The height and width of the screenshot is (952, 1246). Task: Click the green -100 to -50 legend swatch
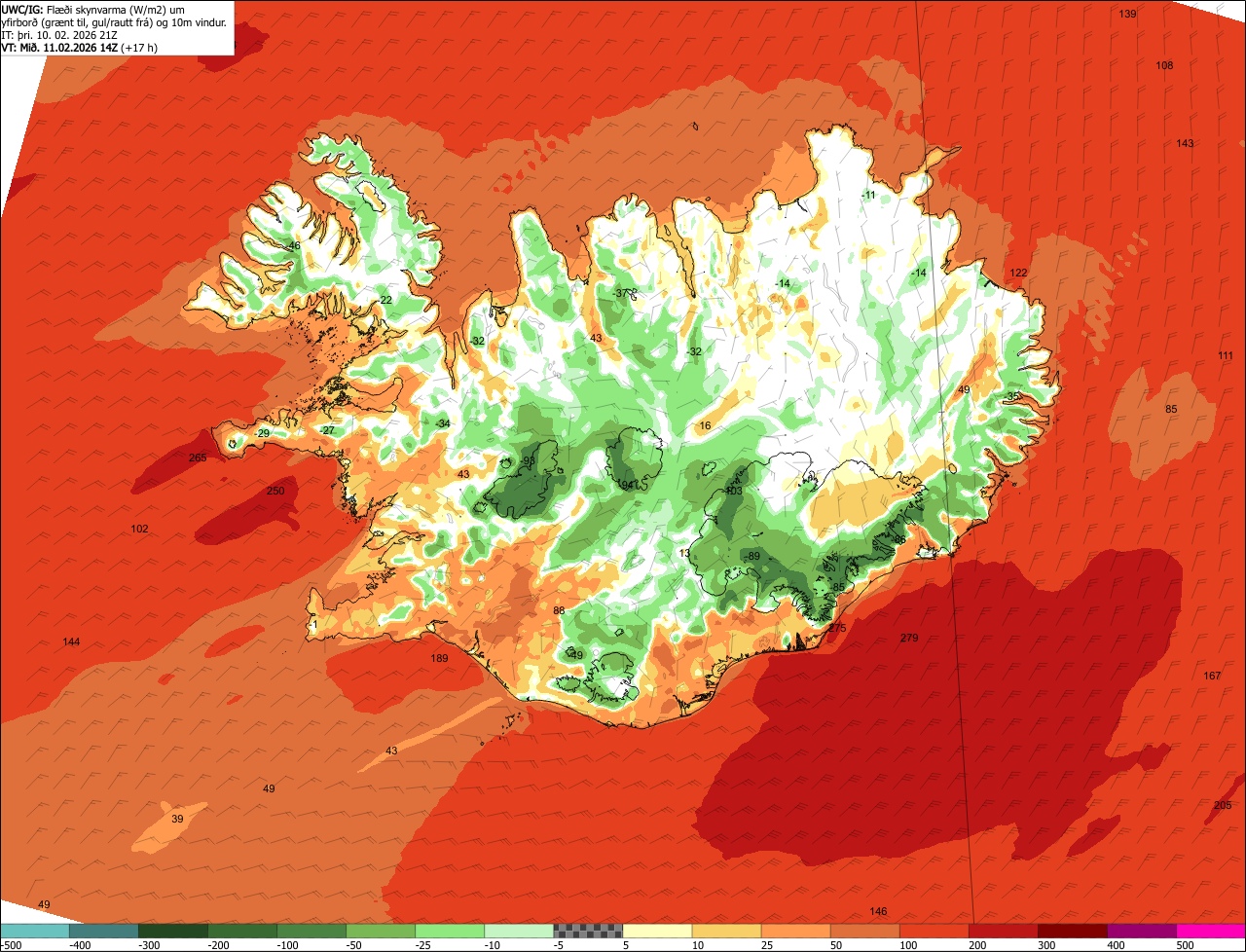[311, 931]
